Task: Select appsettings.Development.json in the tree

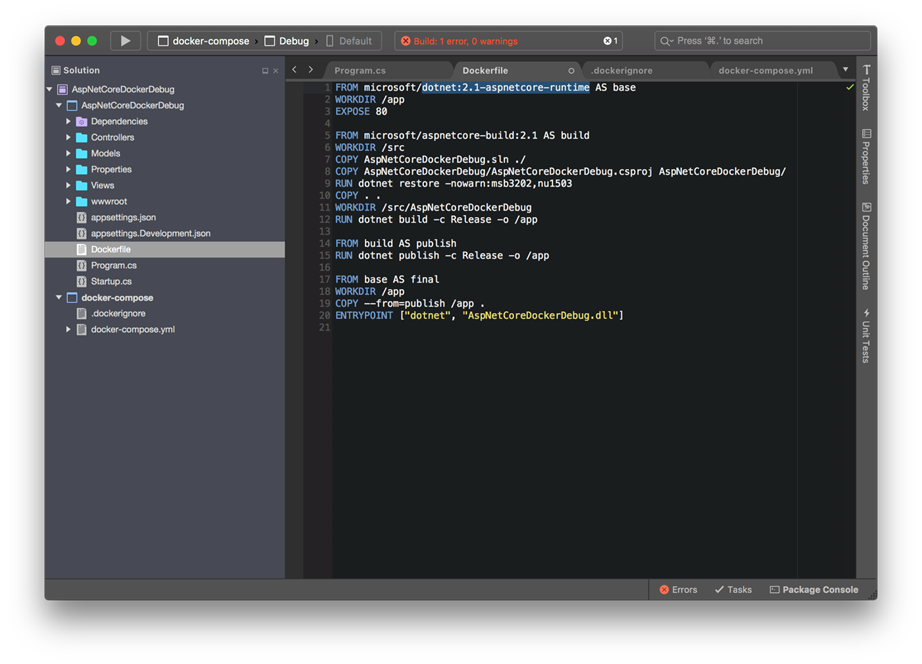Action: coord(151,233)
